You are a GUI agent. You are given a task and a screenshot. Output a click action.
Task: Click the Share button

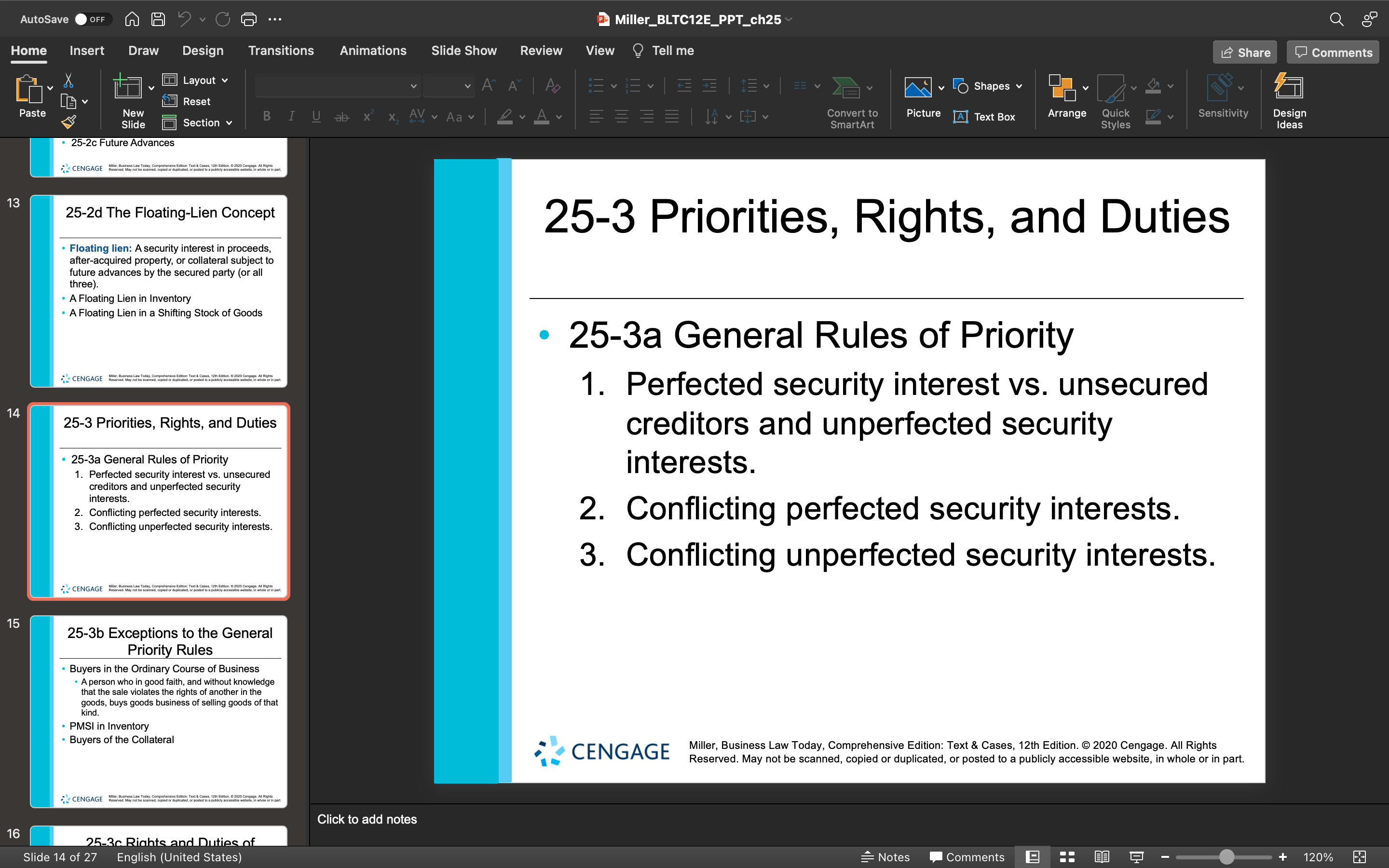click(x=1244, y=52)
